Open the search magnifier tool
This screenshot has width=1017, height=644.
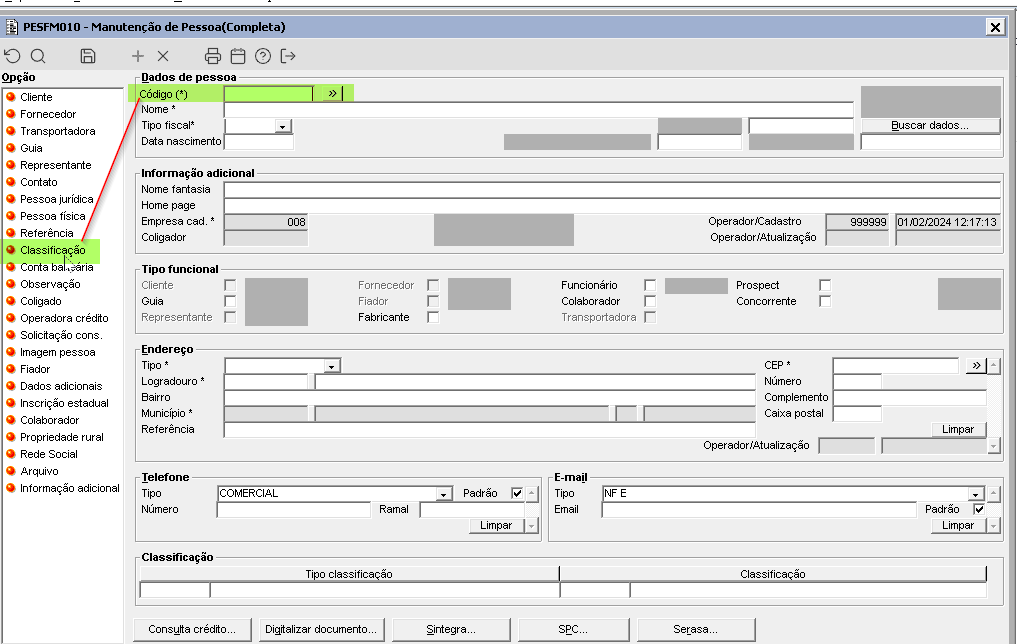[x=38, y=56]
